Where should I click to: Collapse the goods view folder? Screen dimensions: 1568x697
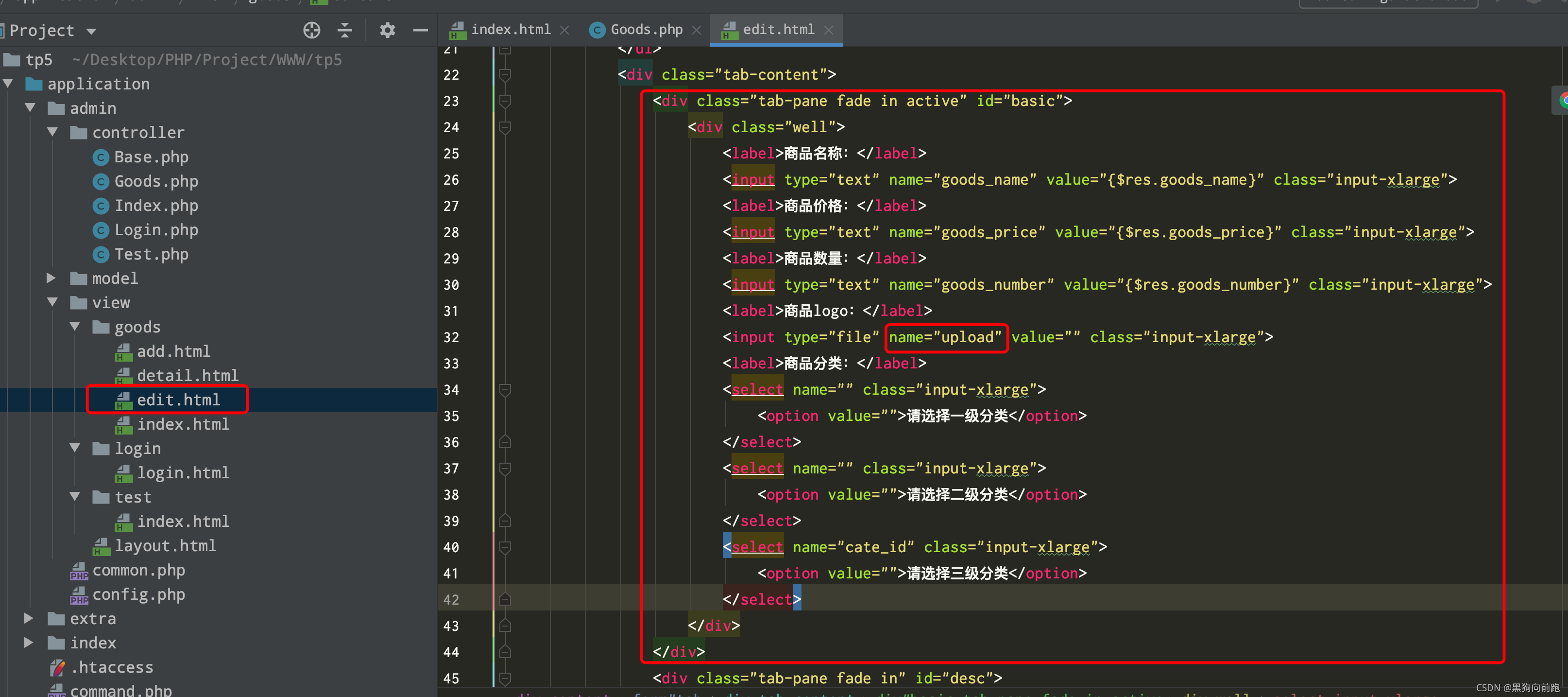[75, 327]
